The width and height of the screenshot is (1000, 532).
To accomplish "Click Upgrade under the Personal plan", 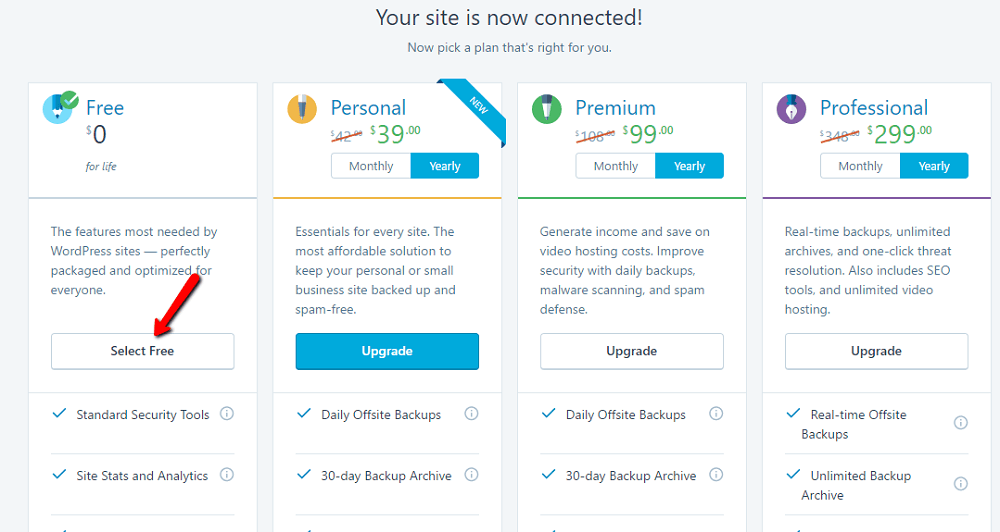I will point(387,351).
